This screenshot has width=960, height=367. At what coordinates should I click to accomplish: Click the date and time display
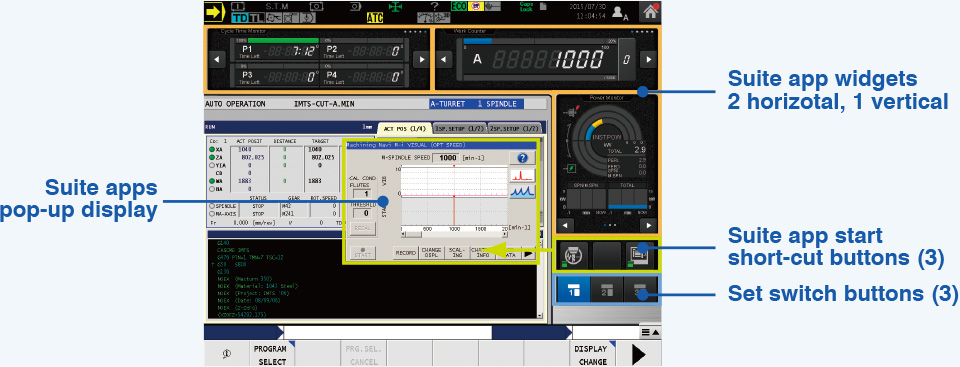[588, 11]
